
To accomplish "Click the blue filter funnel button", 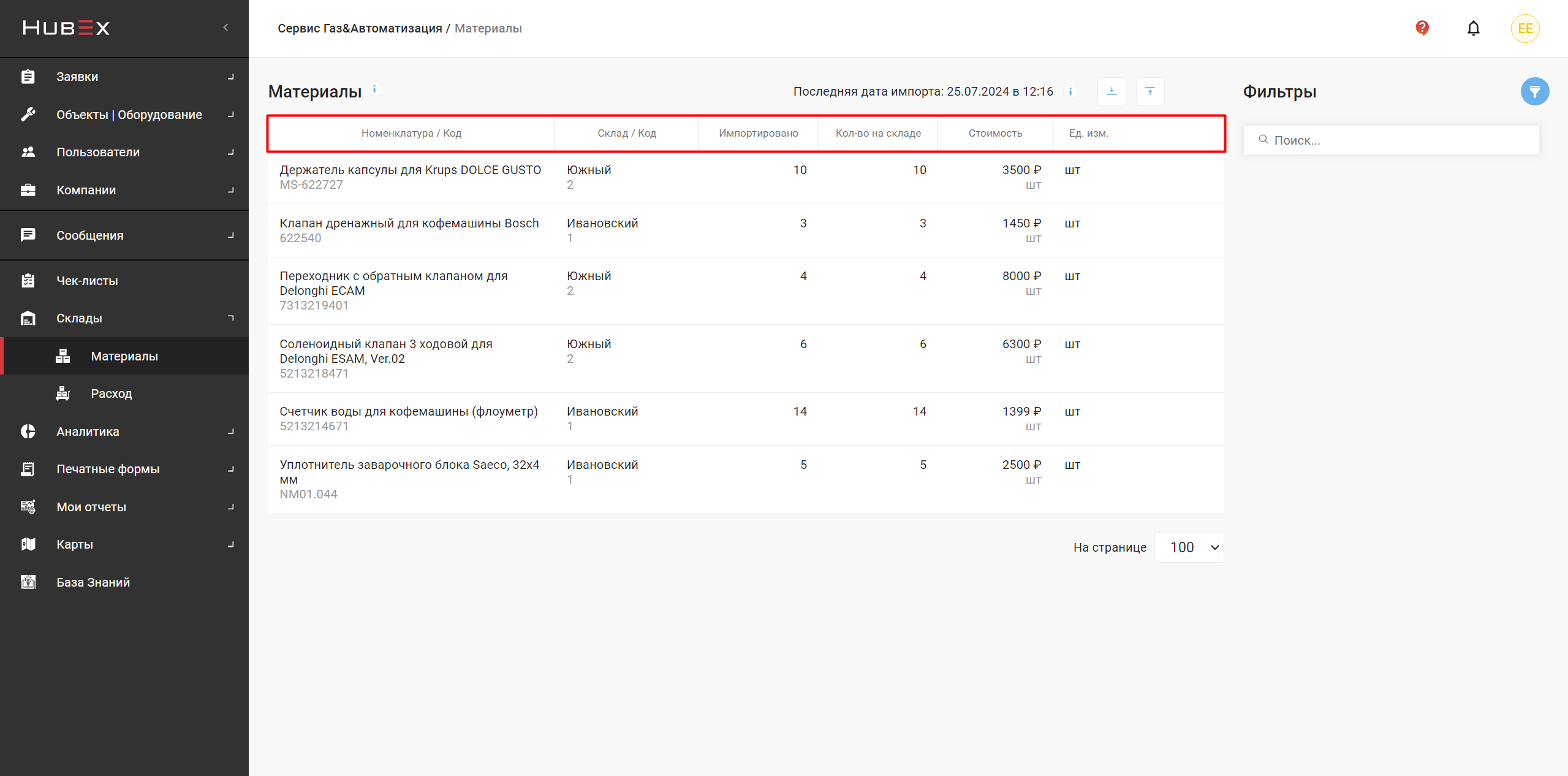I will click(1534, 92).
